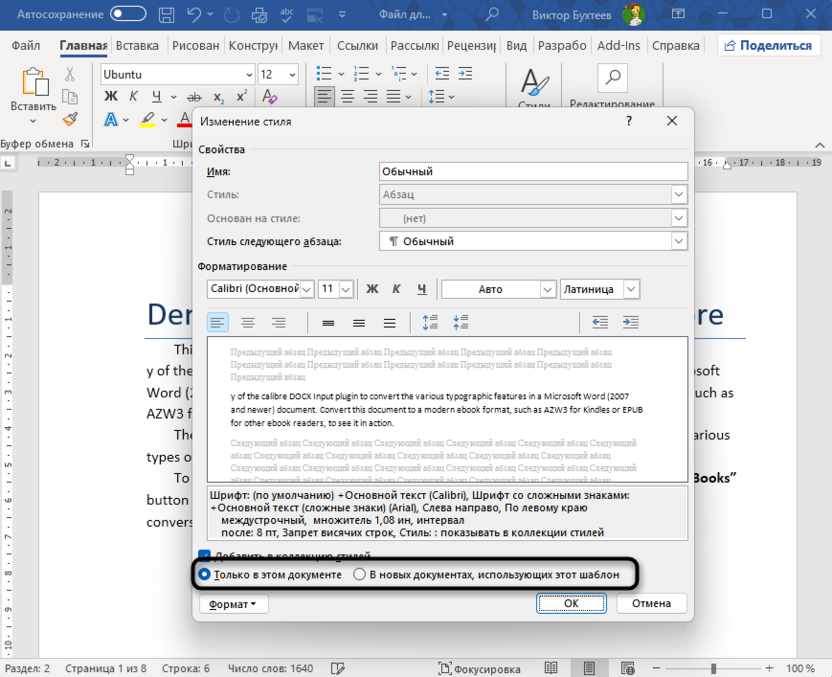Select 'Только в этом документе' radio button
The width and height of the screenshot is (832, 677).
coord(203,573)
